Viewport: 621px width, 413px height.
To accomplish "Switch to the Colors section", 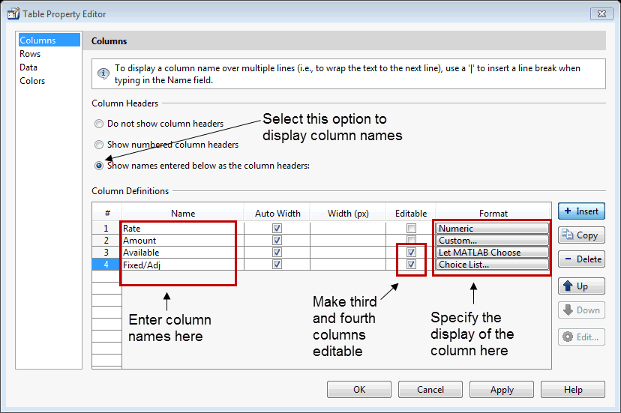I will coord(33,82).
